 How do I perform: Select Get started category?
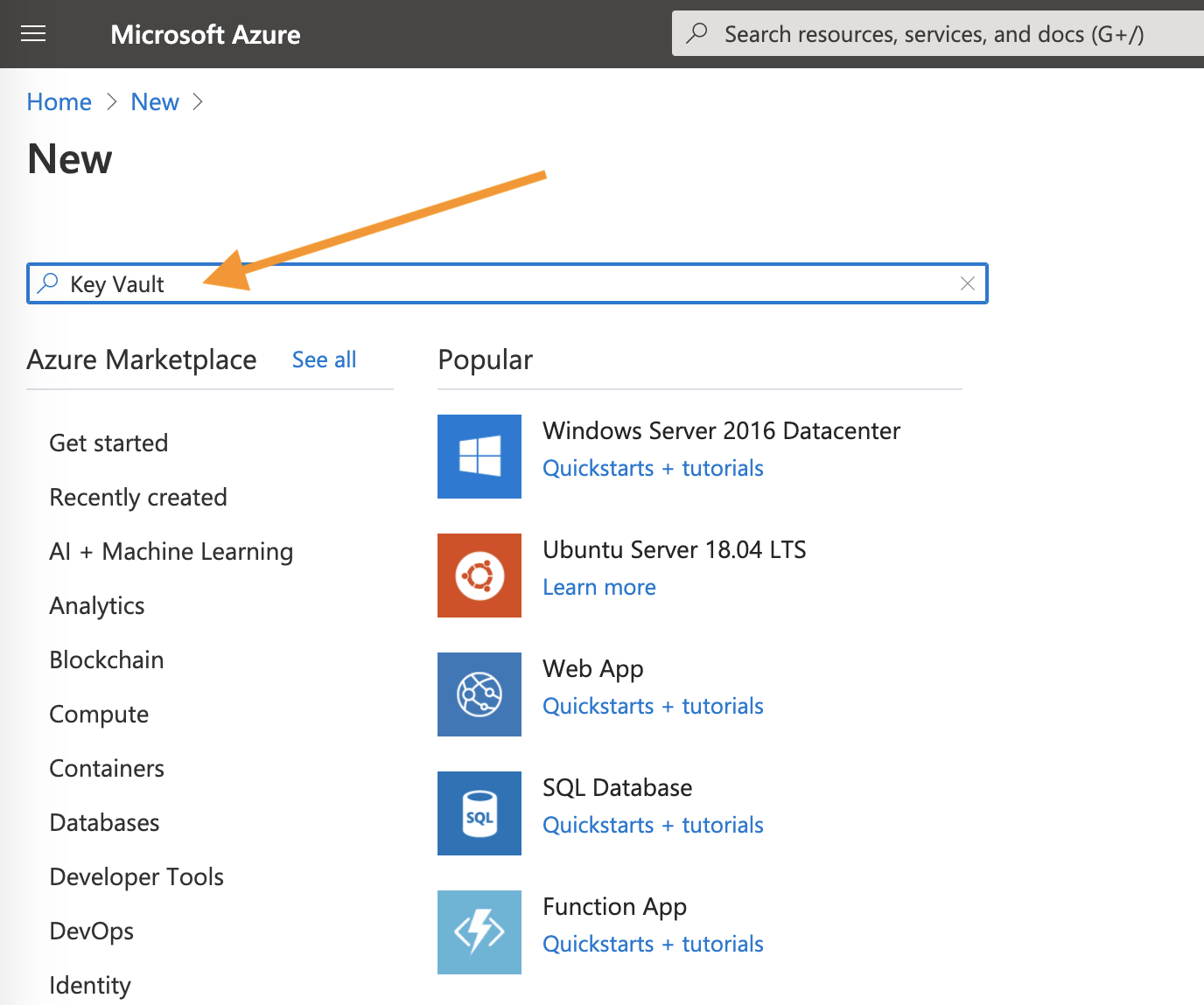pyautogui.click(x=108, y=443)
